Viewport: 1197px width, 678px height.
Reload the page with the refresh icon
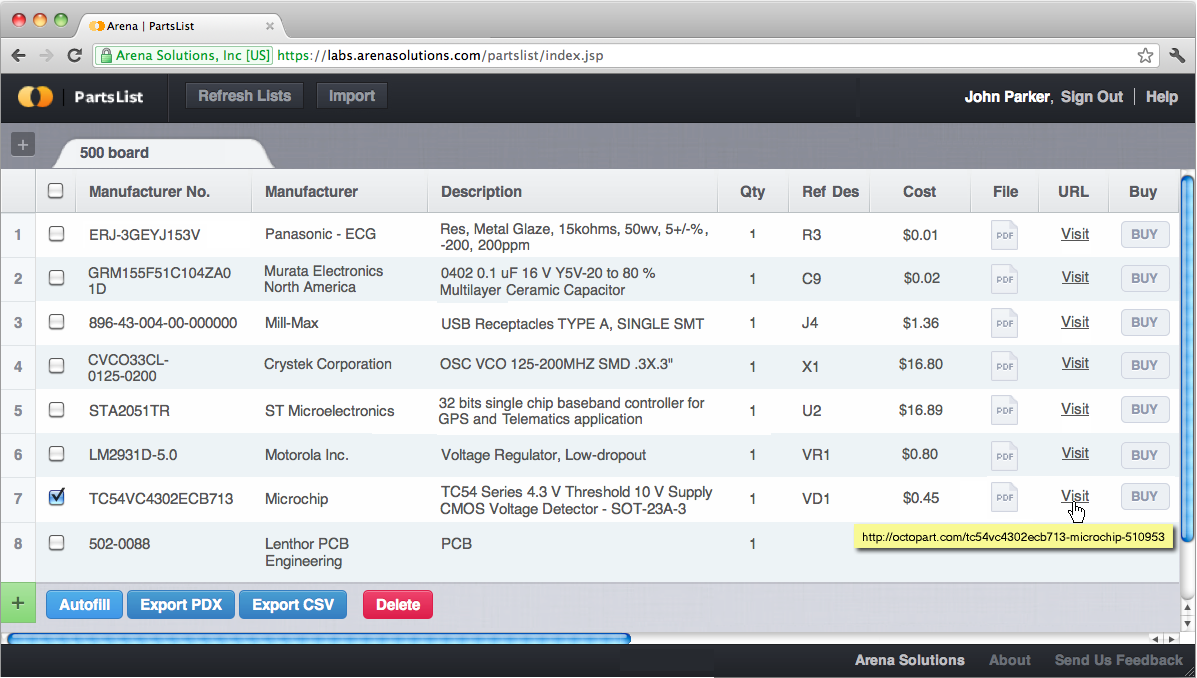coord(74,56)
